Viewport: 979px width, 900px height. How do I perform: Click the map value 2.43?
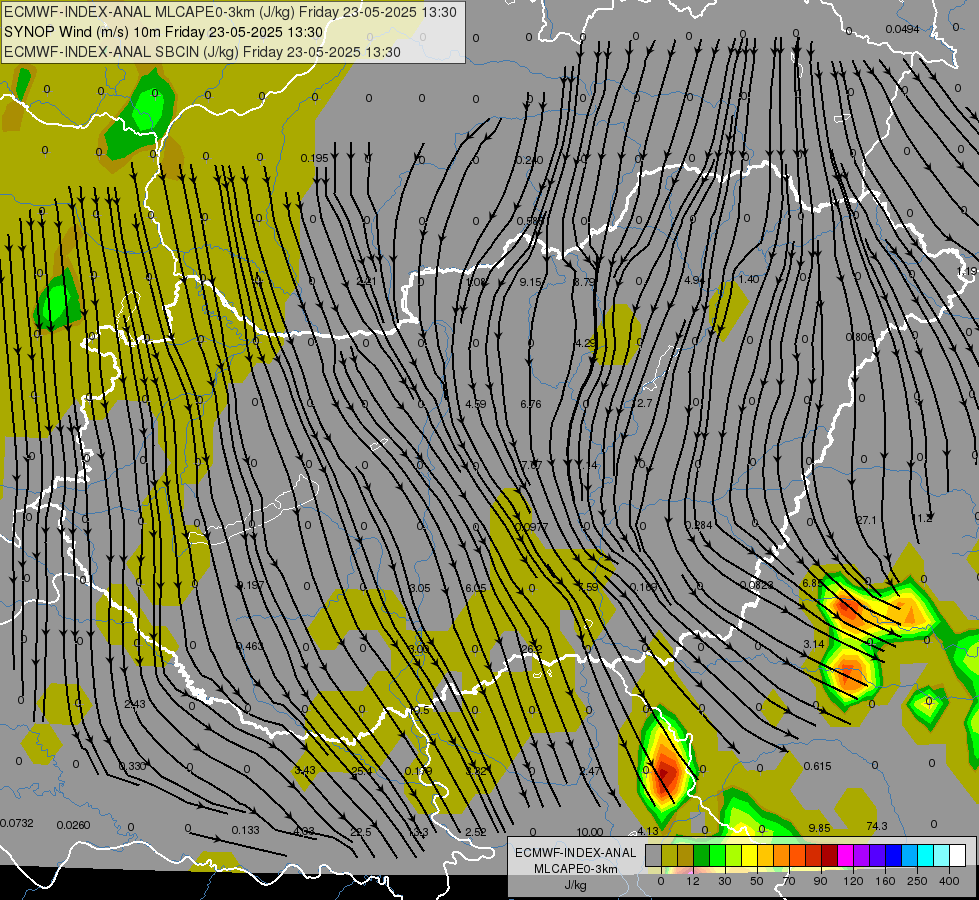[135, 704]
